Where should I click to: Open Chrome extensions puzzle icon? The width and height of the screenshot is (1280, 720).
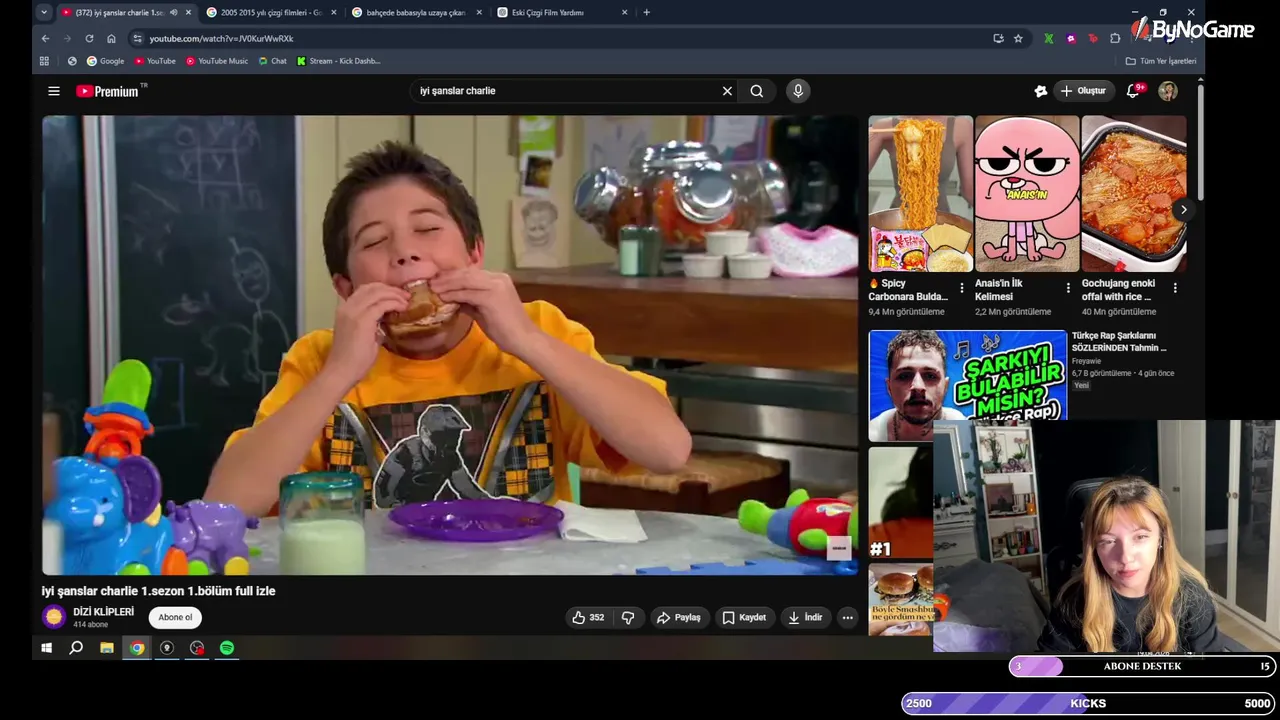[x=1115, y=38]
